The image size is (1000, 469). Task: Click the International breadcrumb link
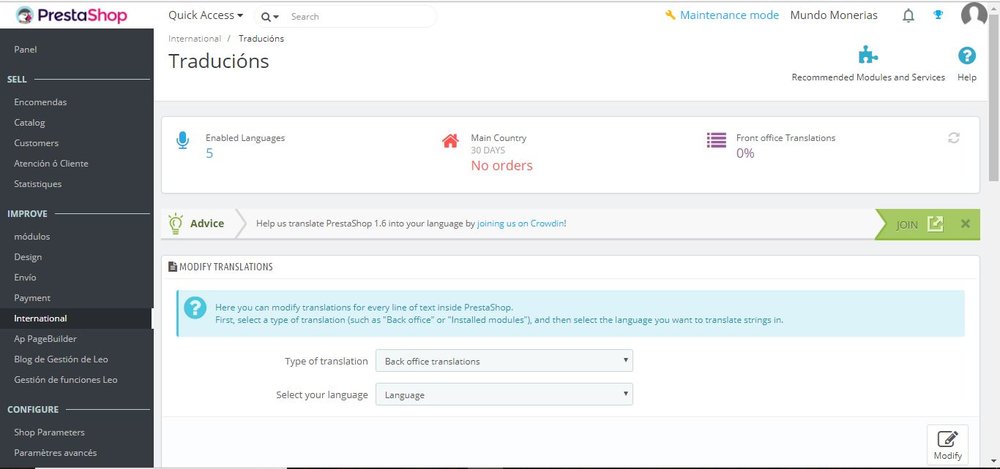pyautogui.click(x=195, y=38)
